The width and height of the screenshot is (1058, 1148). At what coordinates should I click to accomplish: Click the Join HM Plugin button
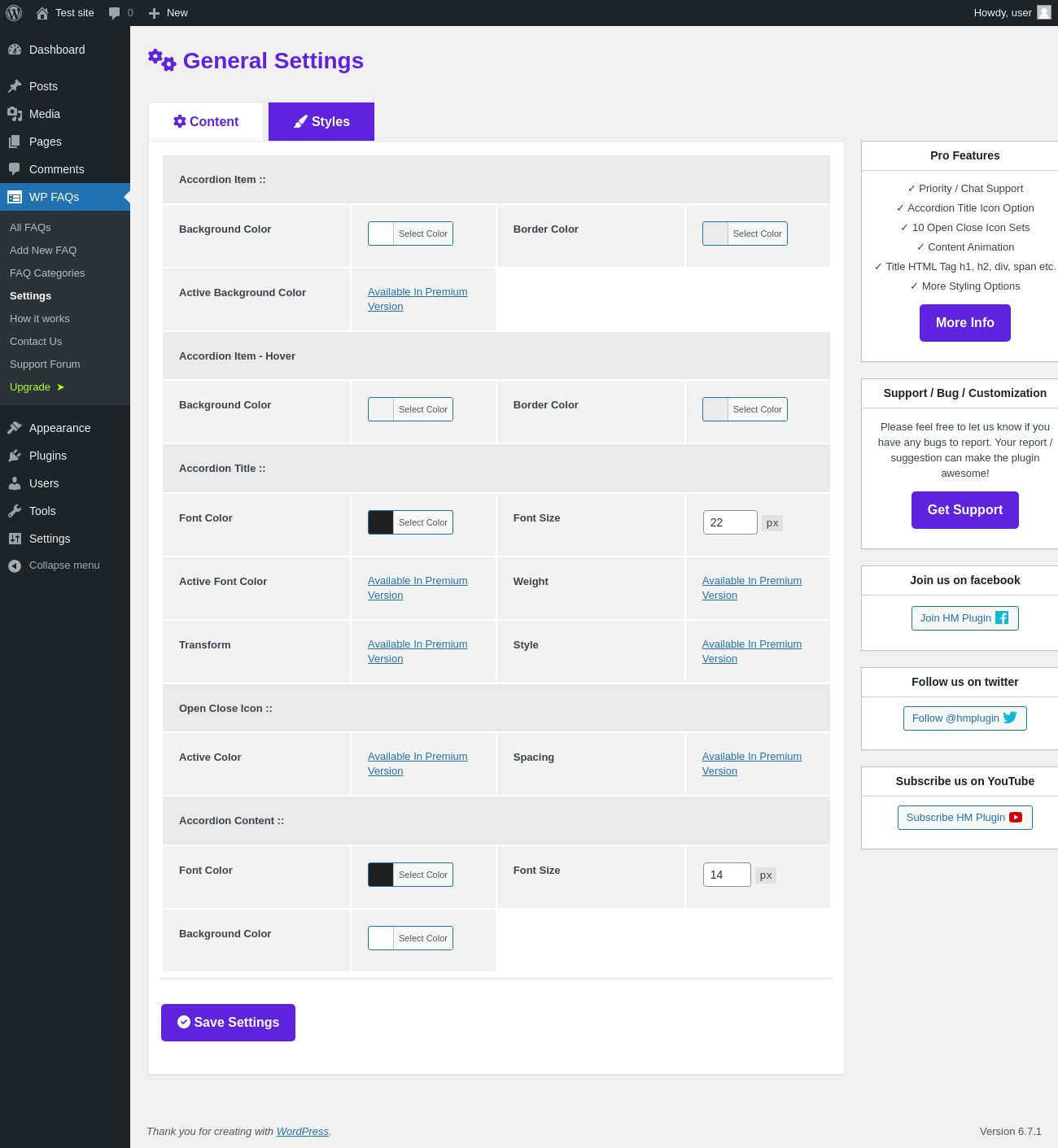[x=965, y=618]
